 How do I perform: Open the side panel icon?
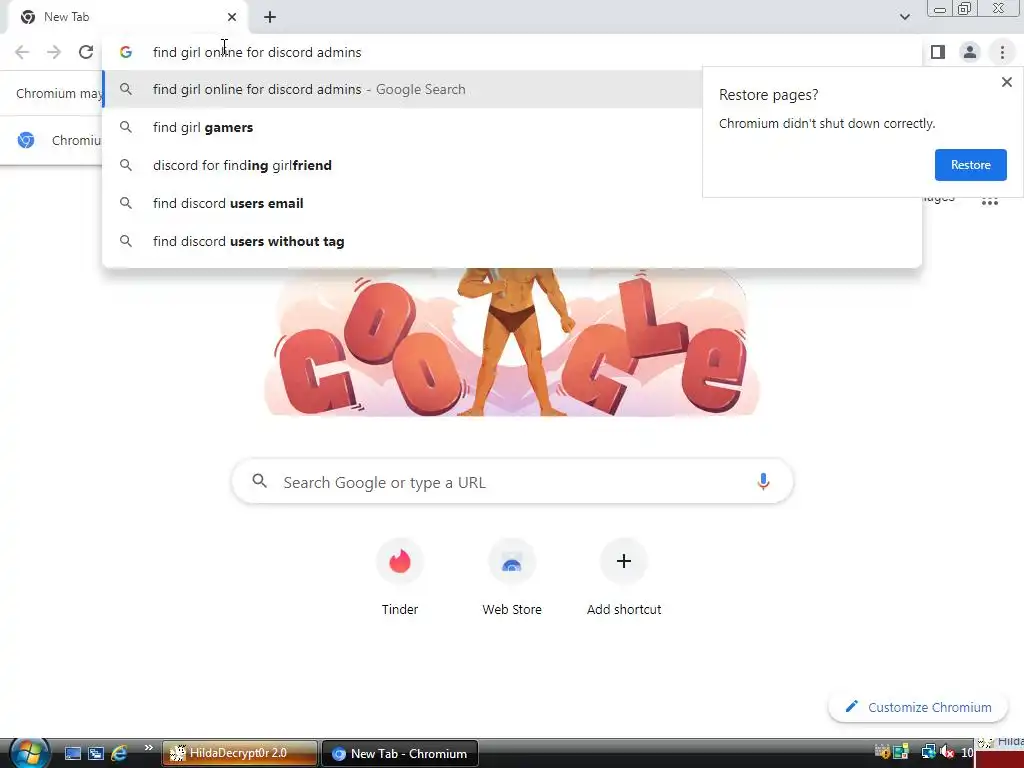click(x=938, y=52)
